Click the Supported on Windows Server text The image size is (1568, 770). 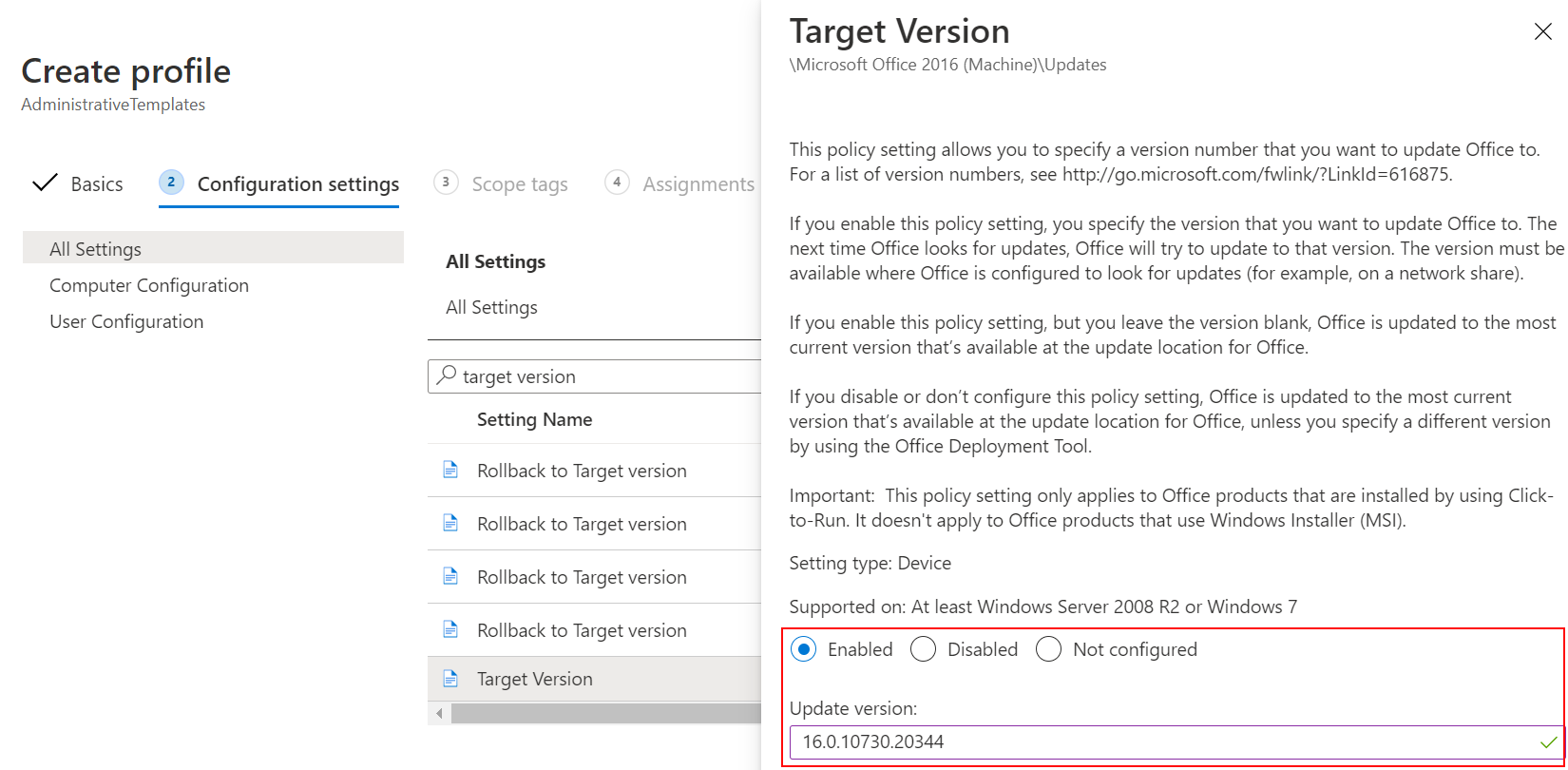pyautogui.click(x=1043, y=606)
